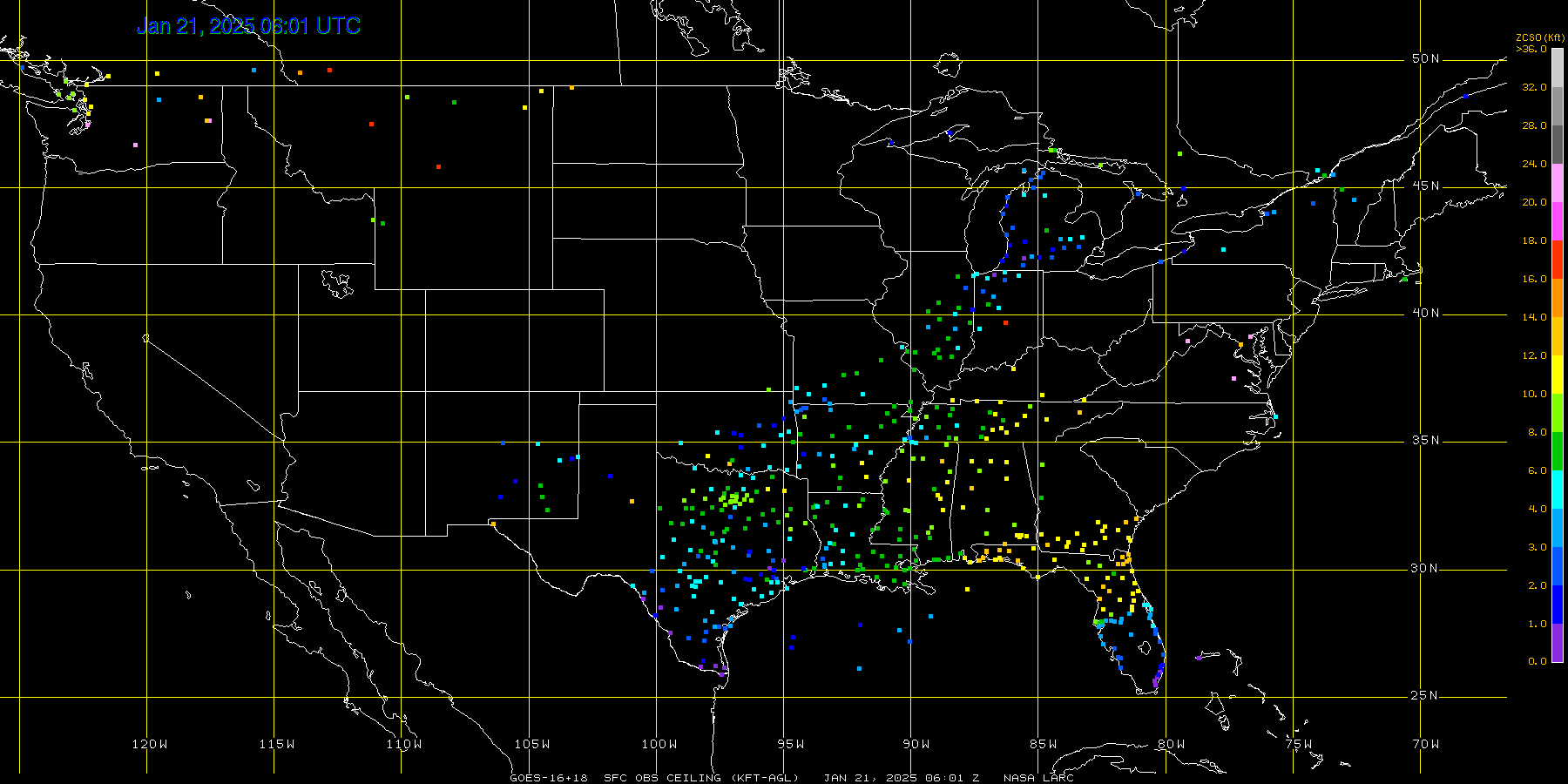Select the '14.0' legend value label
1568x784 pixels.
(x=1535, y=317)
